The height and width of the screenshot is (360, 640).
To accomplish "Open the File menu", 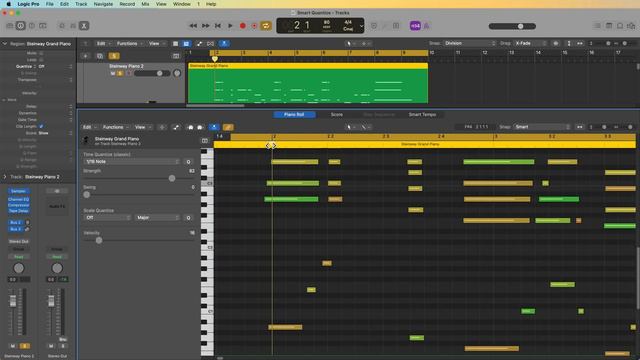I will pyautogui.click(x=49, y=4).
